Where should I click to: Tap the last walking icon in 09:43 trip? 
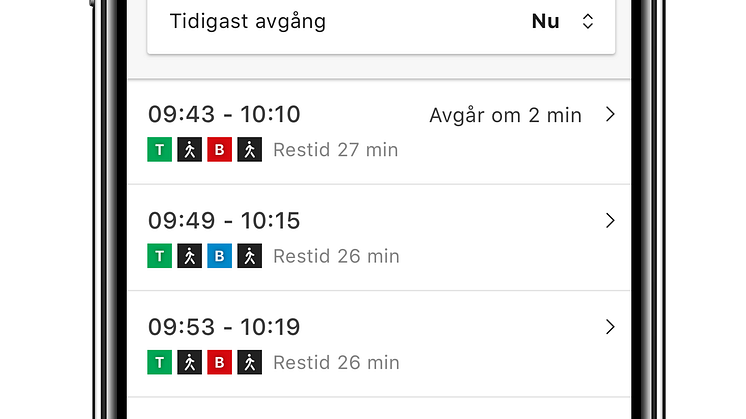pyautogui.click(x=249, y=150)
